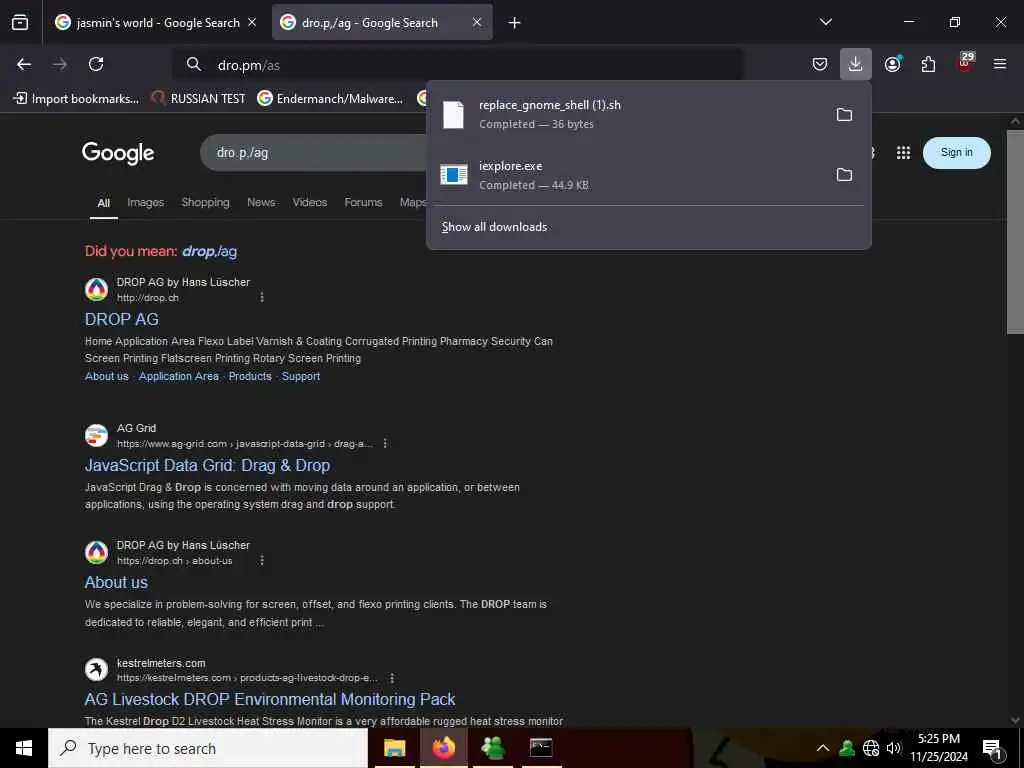Viewport: 1024px width, 768px height.
Task: Open a new browser tab
Action: (515, 23)
